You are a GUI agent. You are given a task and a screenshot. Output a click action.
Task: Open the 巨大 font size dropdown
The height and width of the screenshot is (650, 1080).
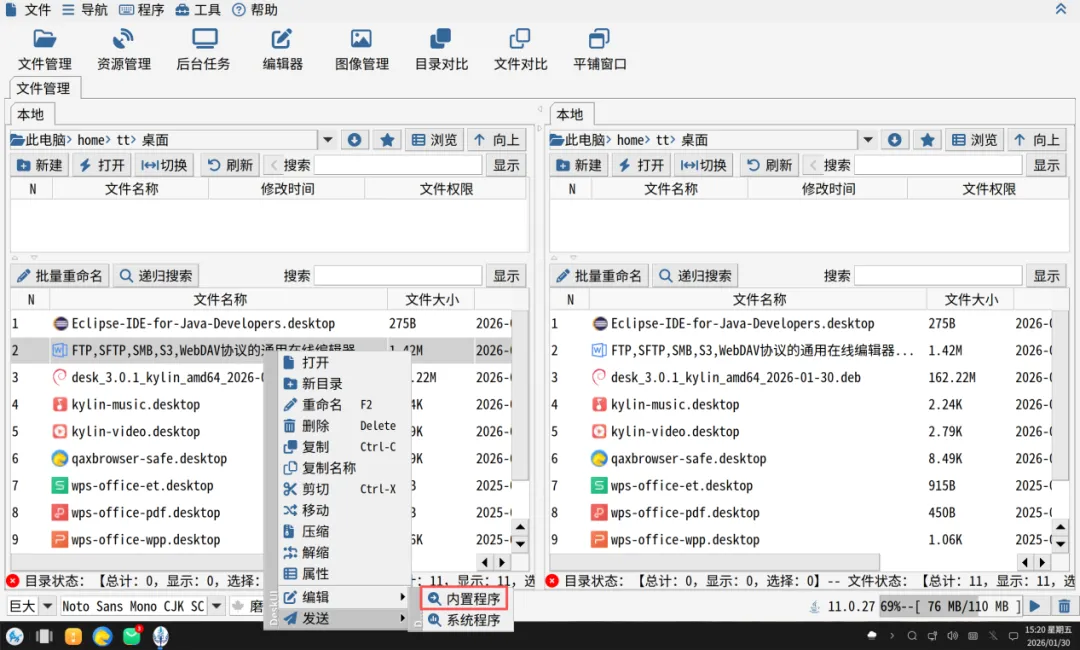pos(48,607)
